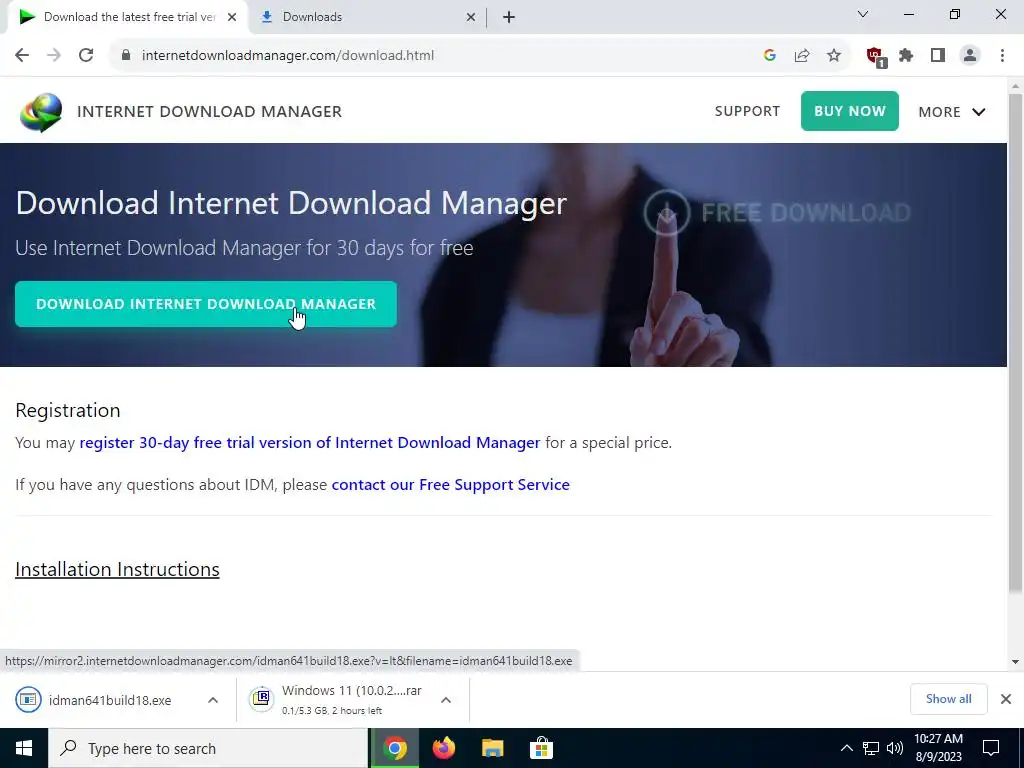Expand the MORE dropdown menu
The height and width of the screenshot is (768, 1024).
[952, 112]
